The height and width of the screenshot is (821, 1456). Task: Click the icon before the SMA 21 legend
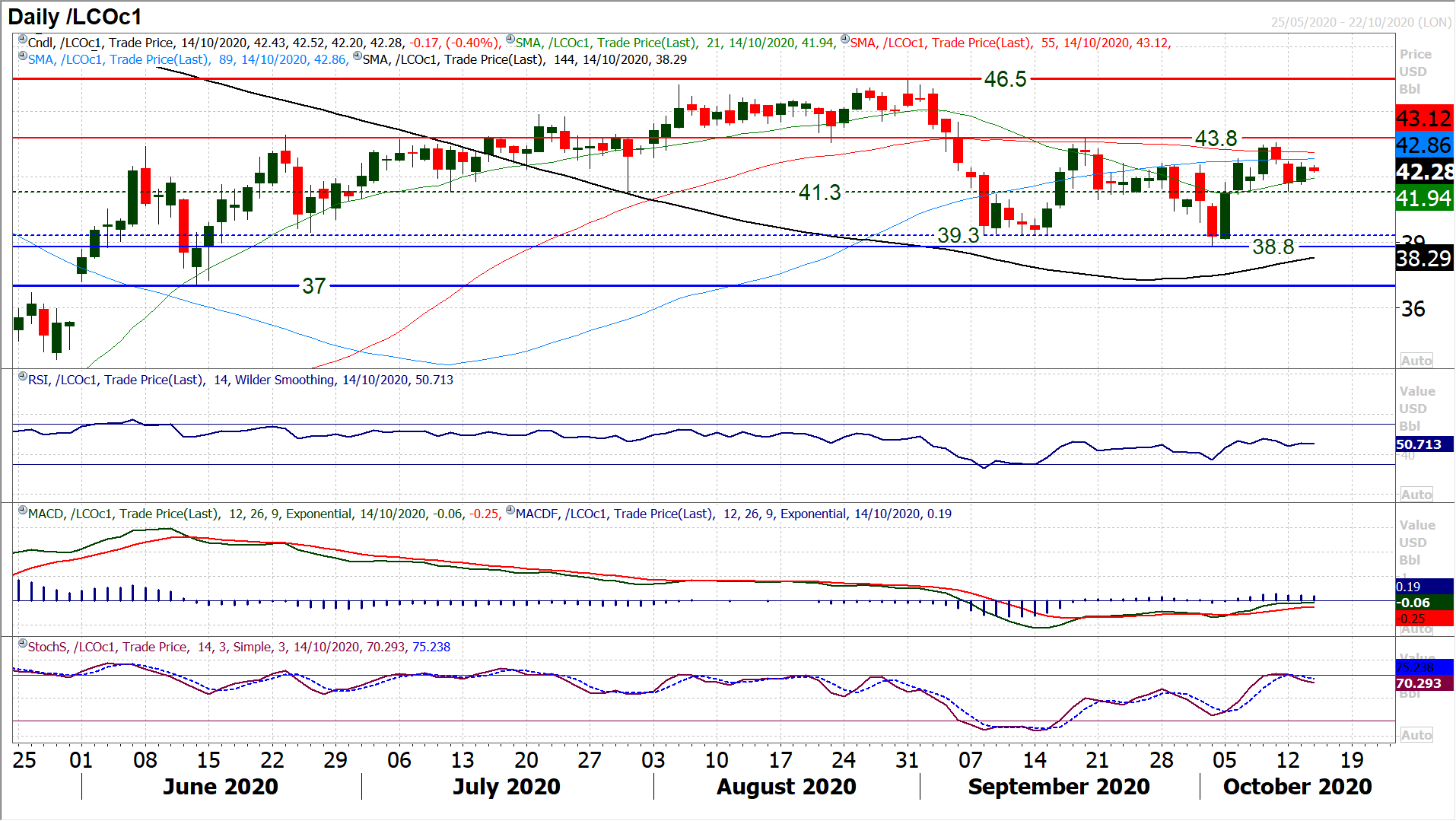[510, 40]
